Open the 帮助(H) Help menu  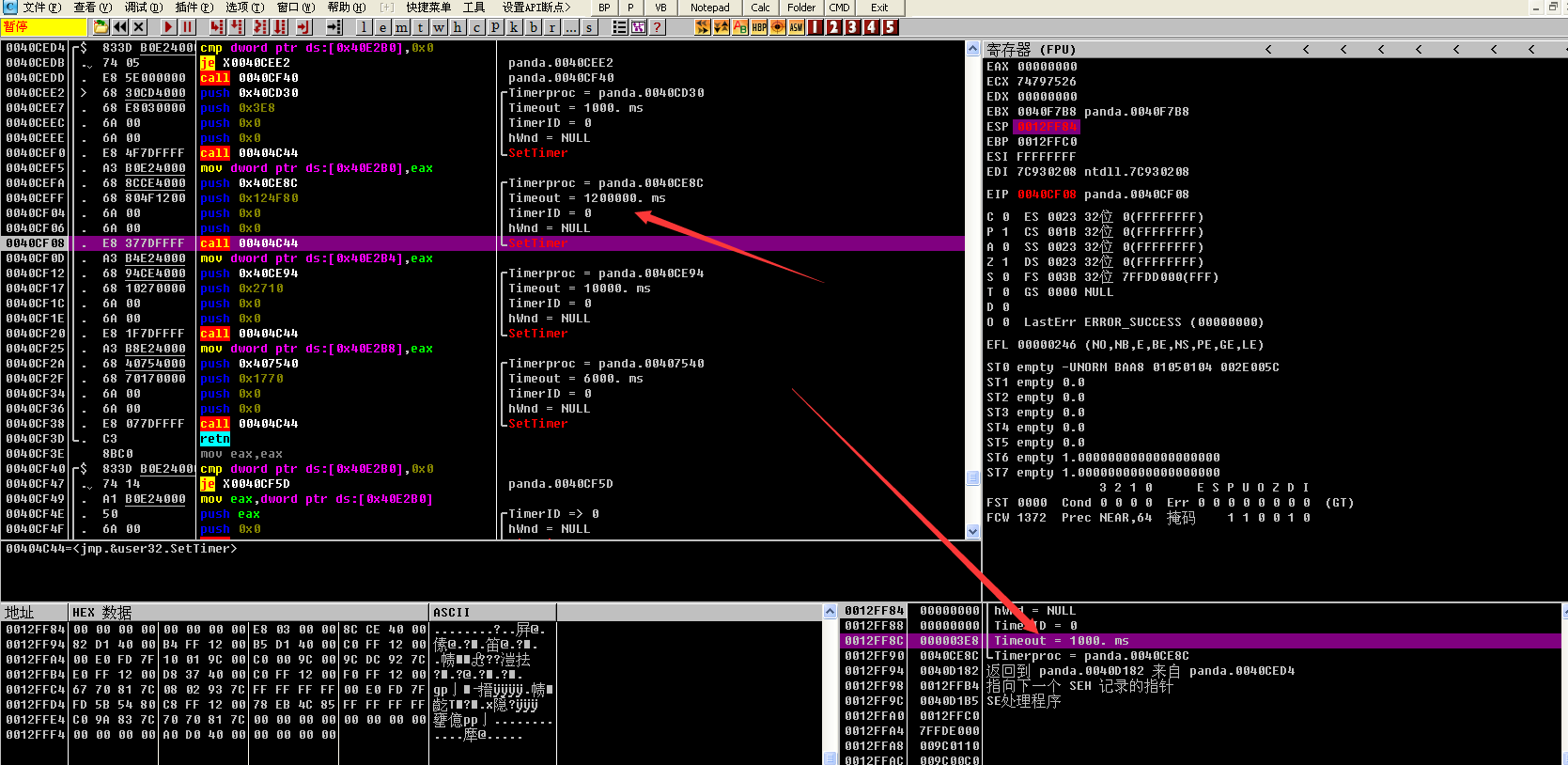pos(347,8)
